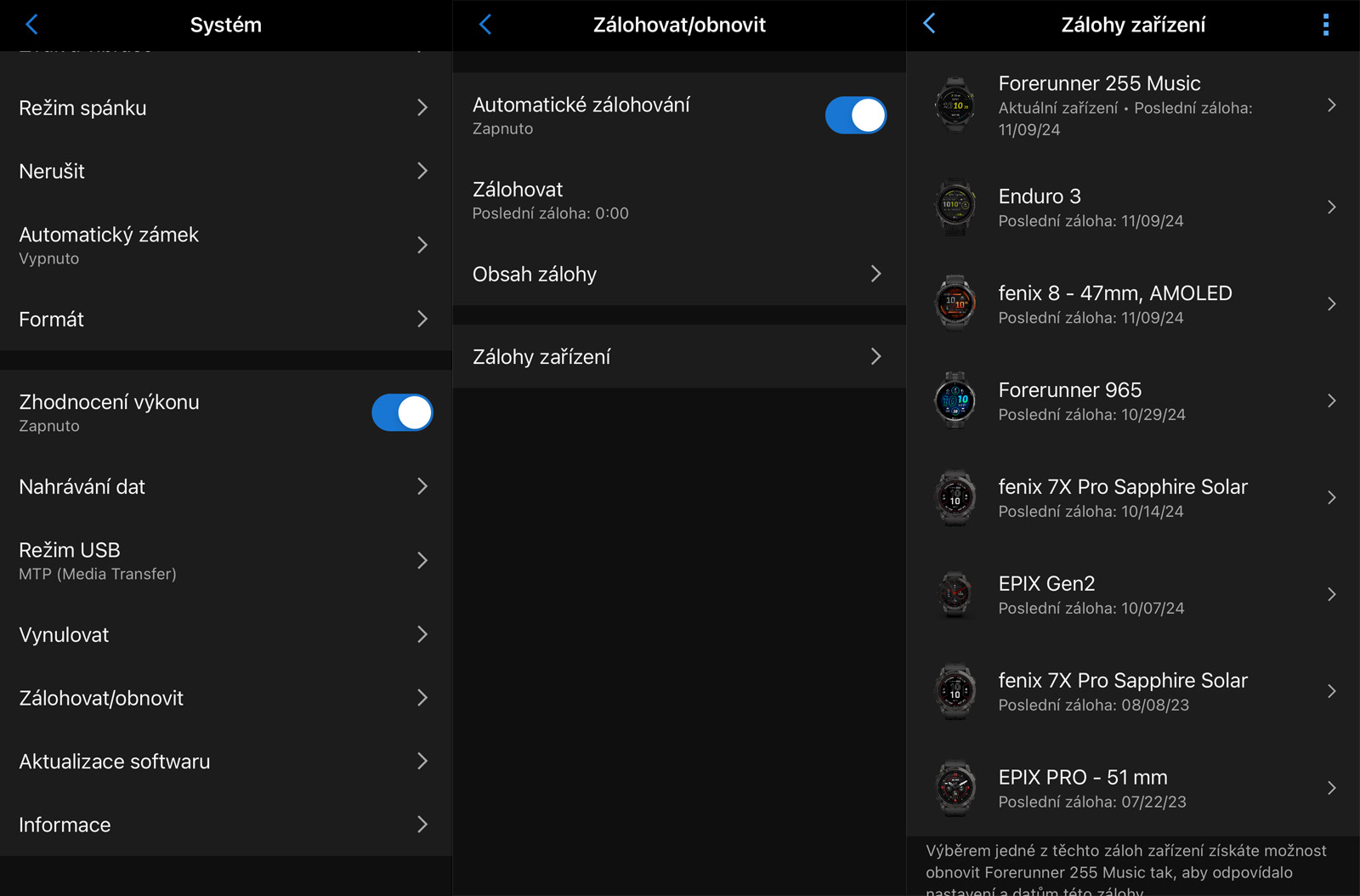Select the Formát menu entry

[226, 319]
